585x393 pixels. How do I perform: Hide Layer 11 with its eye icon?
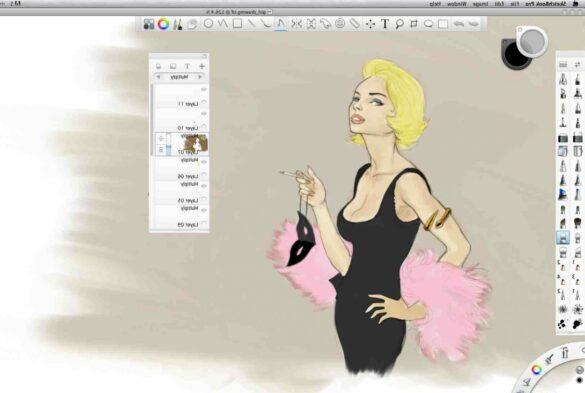[204, 90]
